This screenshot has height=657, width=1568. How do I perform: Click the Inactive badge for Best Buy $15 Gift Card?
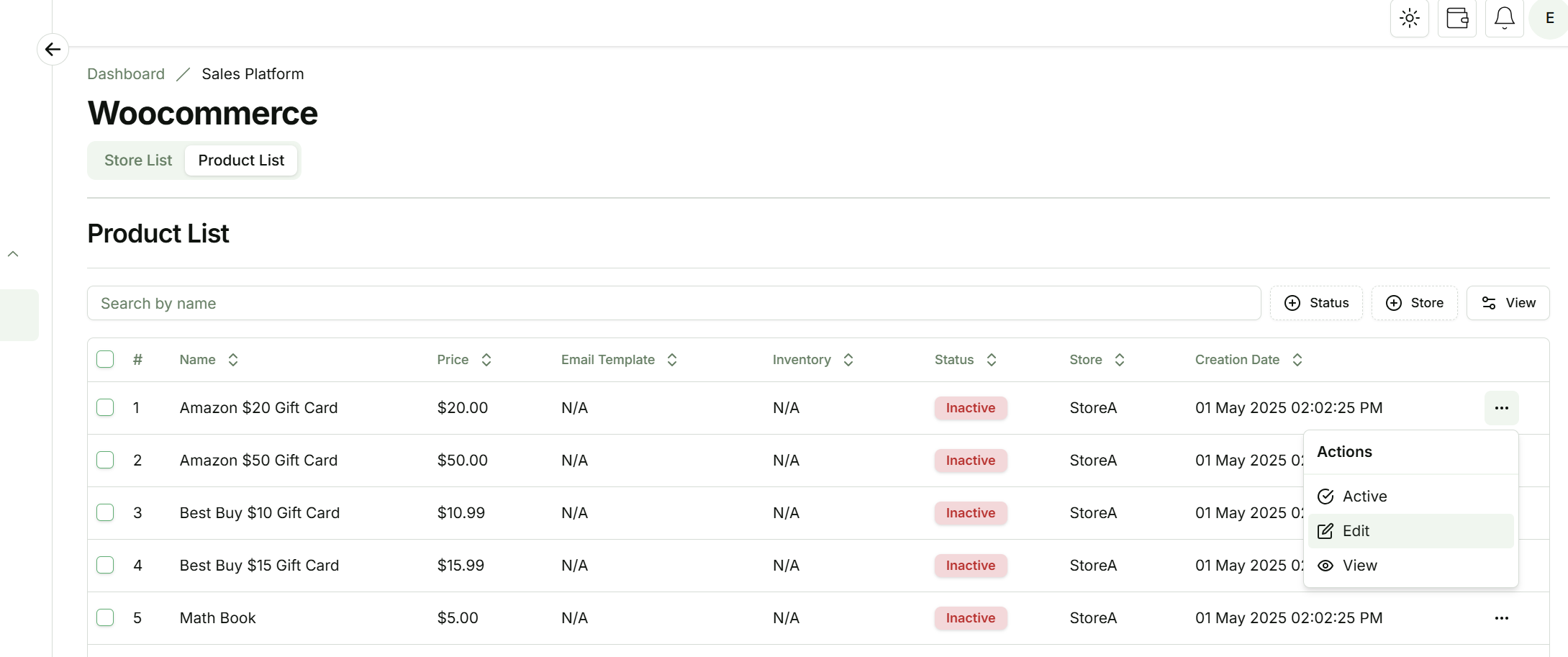coord(971,566)
